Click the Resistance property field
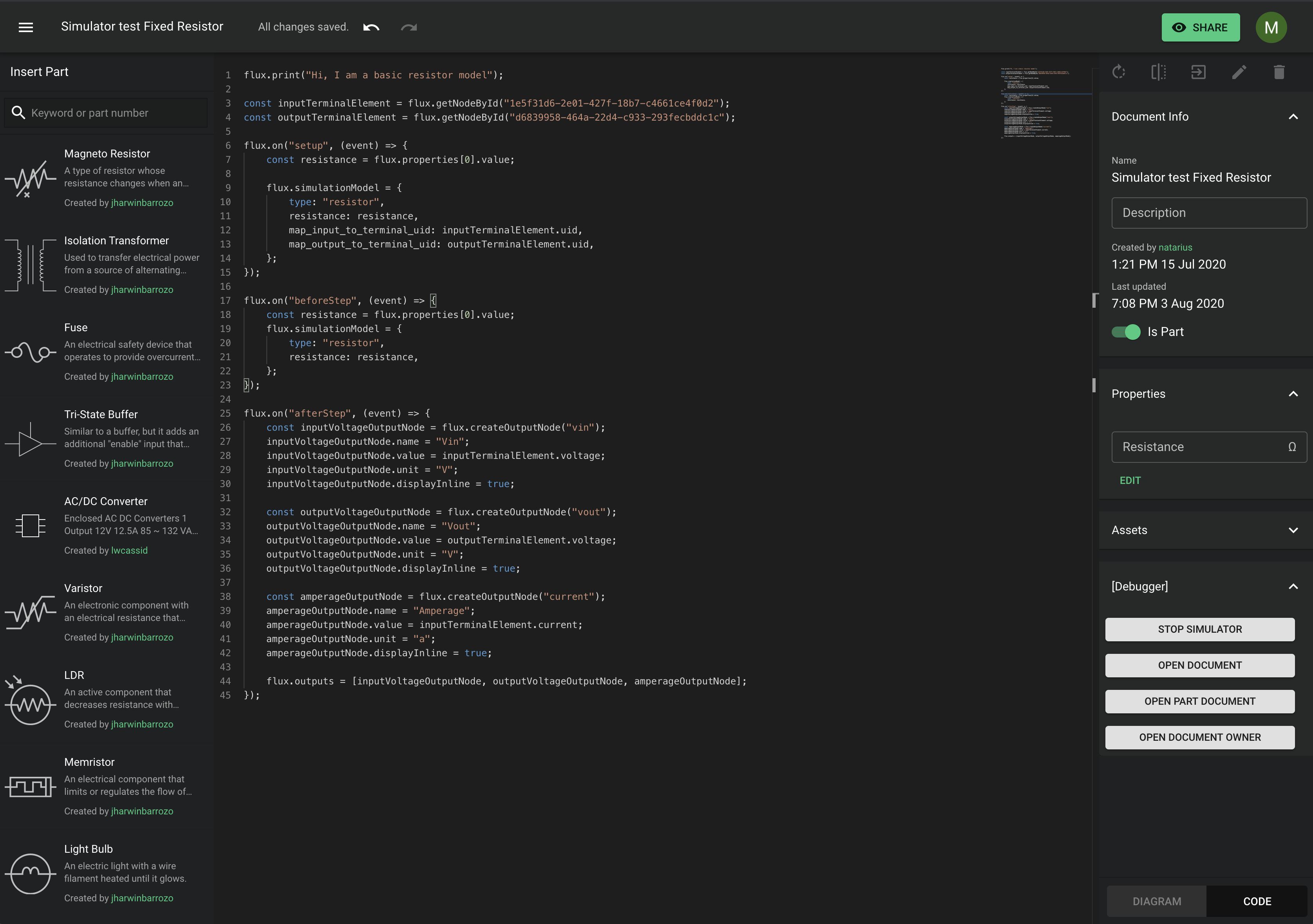 coord(1209,447)
